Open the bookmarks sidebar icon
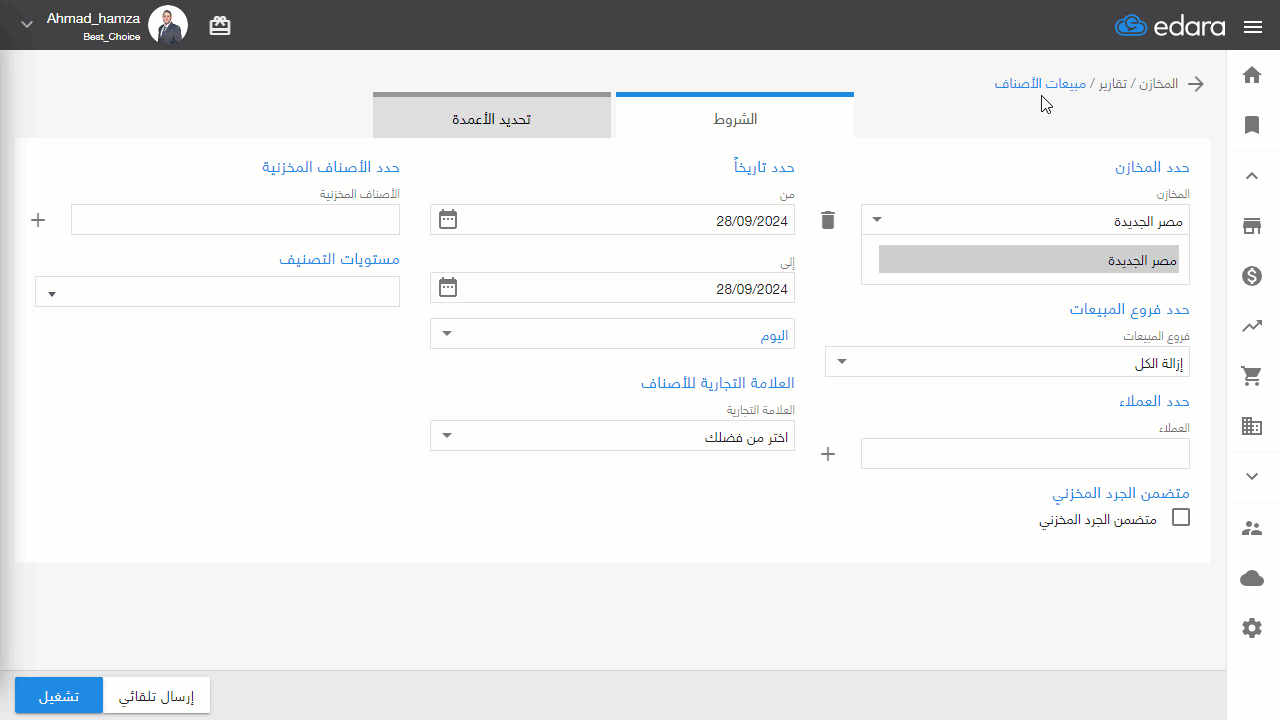Viewport: 1280px width, 720px height. [x=1252, y=125]
